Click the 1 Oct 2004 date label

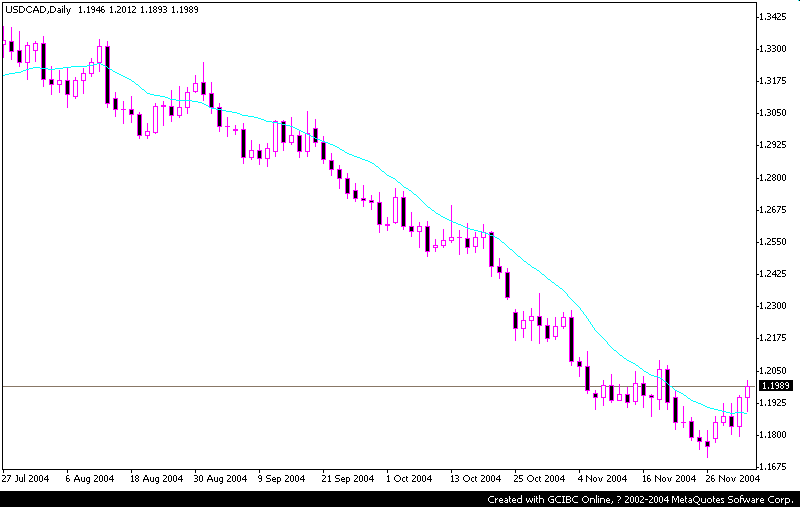(409, 479)
